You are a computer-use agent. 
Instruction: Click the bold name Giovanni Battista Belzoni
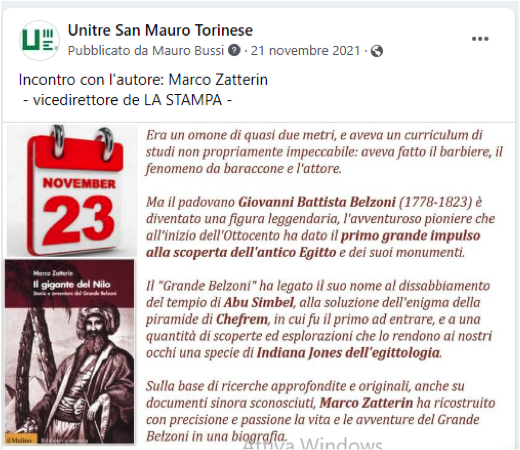pos(317,202)
